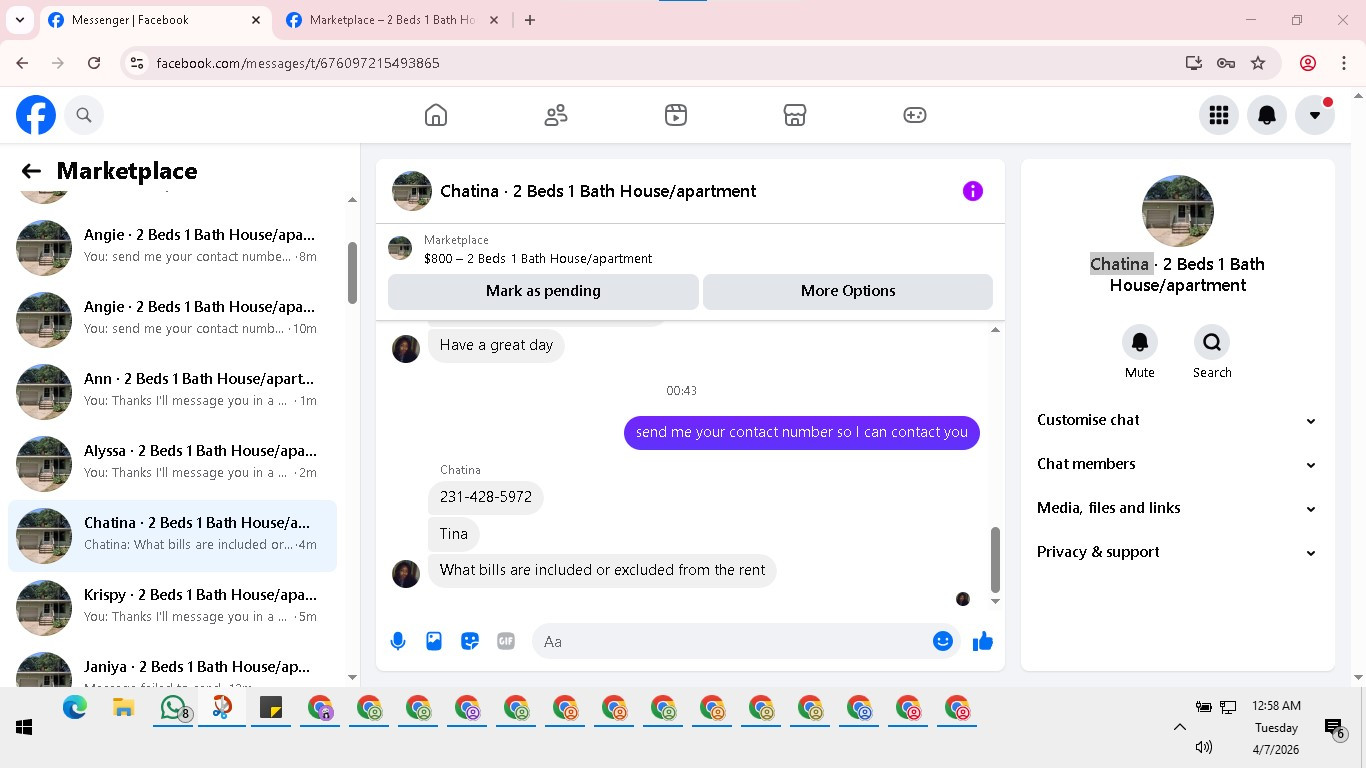Open Windows Start menu

click(24, 728)
